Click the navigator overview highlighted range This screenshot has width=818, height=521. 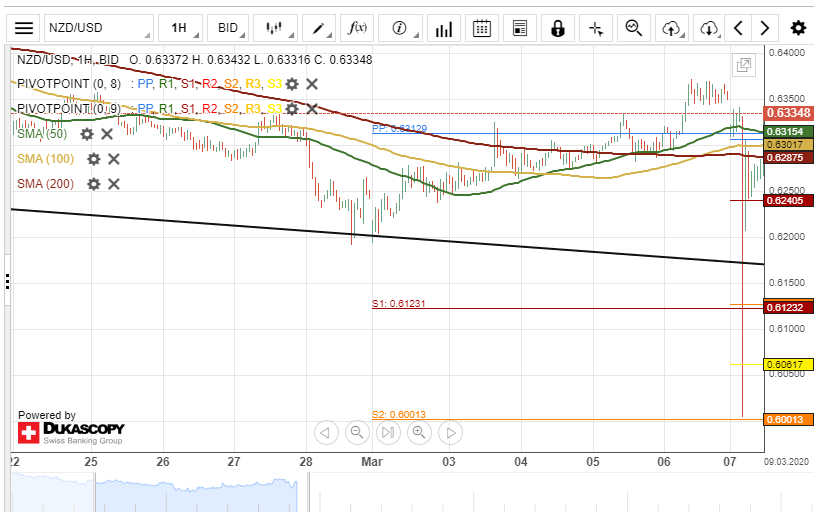[x=197, y=493]
